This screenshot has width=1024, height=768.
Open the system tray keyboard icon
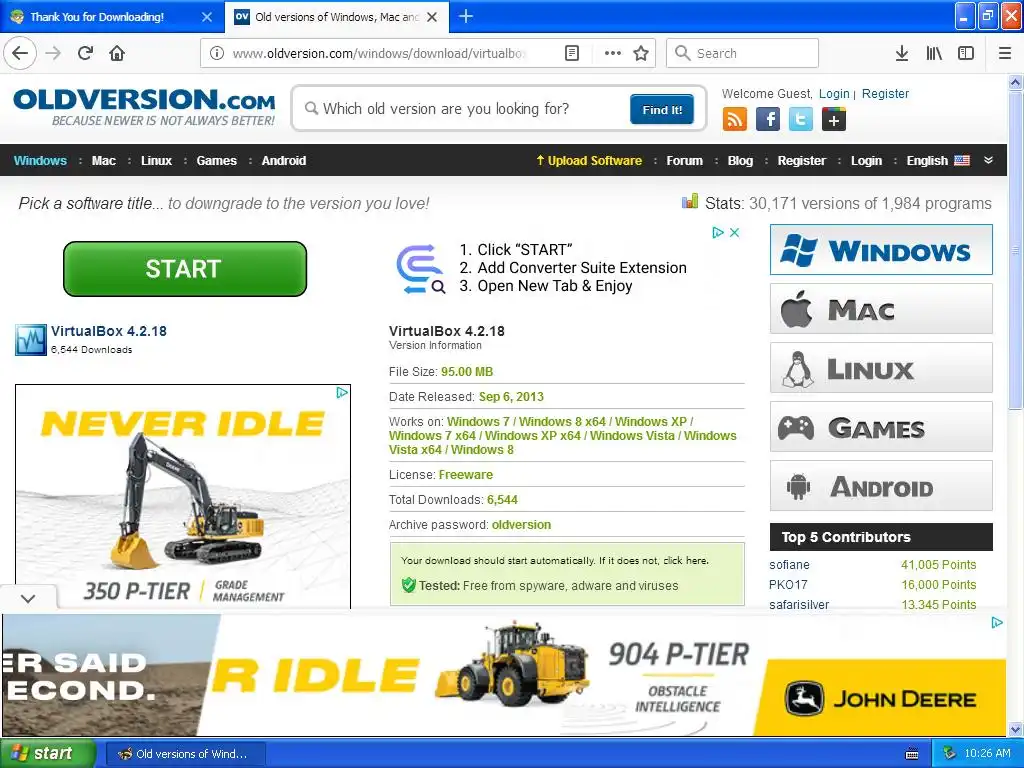point(912,754)
